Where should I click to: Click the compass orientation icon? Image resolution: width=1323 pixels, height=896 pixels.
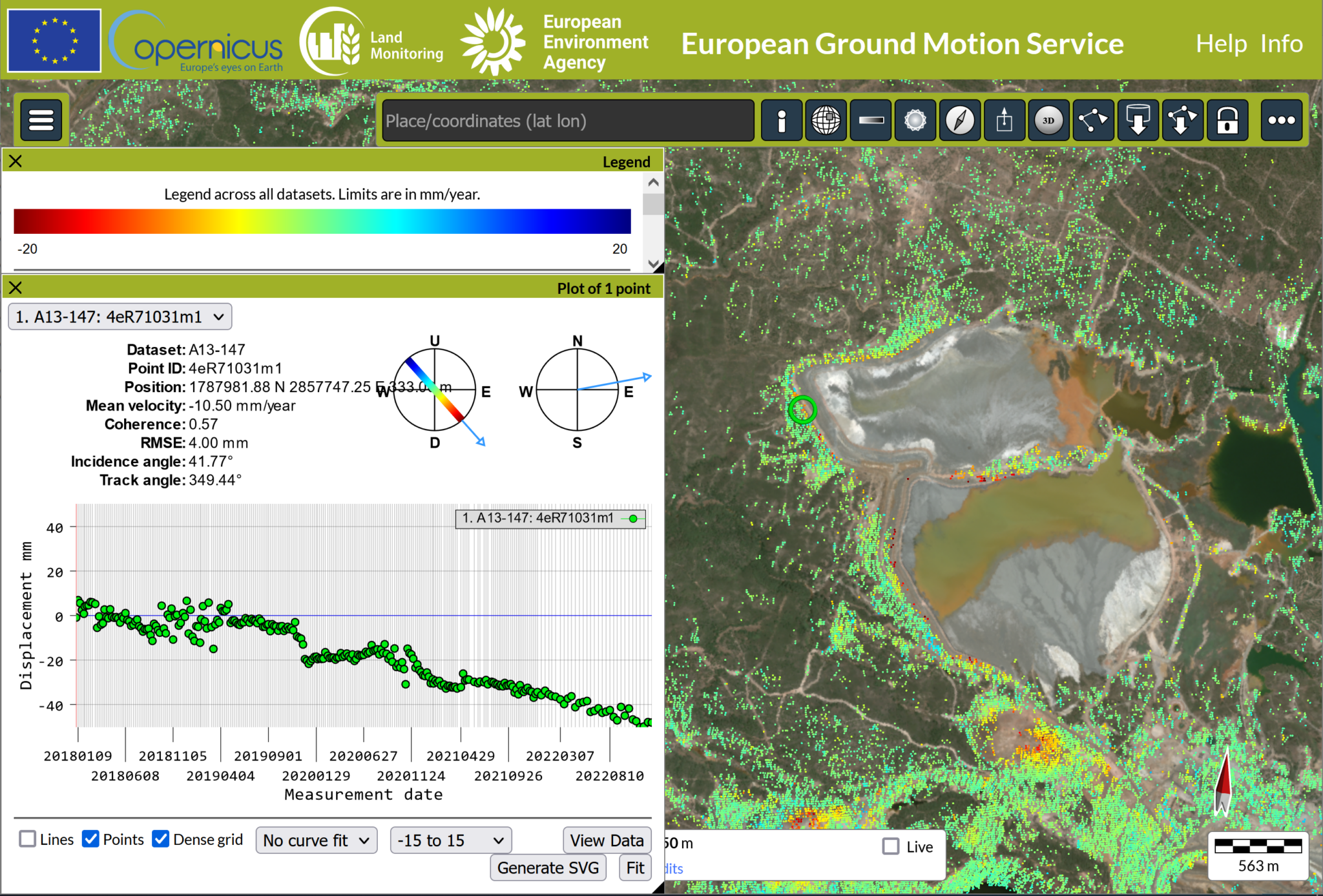959,120
